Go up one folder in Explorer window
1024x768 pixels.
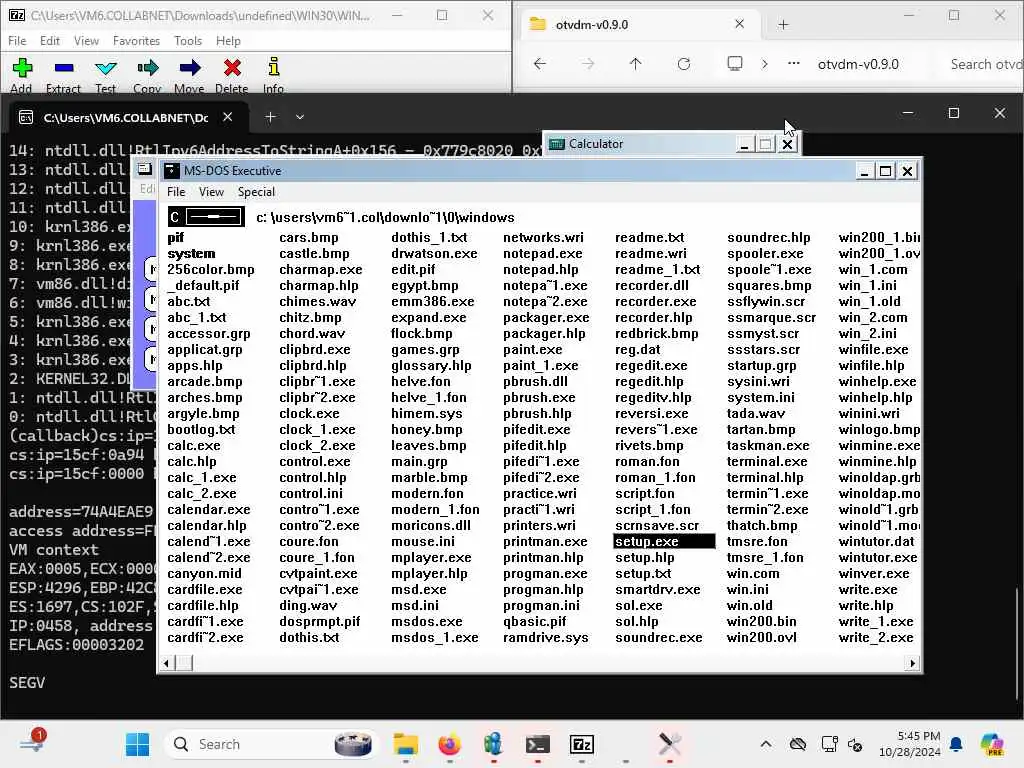coord(635,64)
